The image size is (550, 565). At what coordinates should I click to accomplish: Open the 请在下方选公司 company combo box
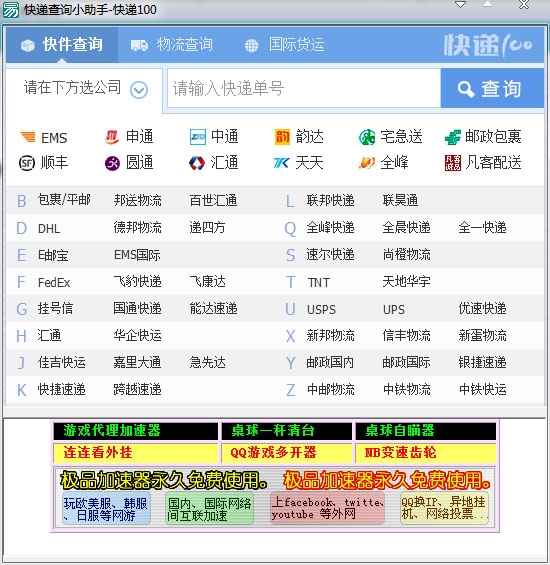pyautogui.click(x=84, y=90)
